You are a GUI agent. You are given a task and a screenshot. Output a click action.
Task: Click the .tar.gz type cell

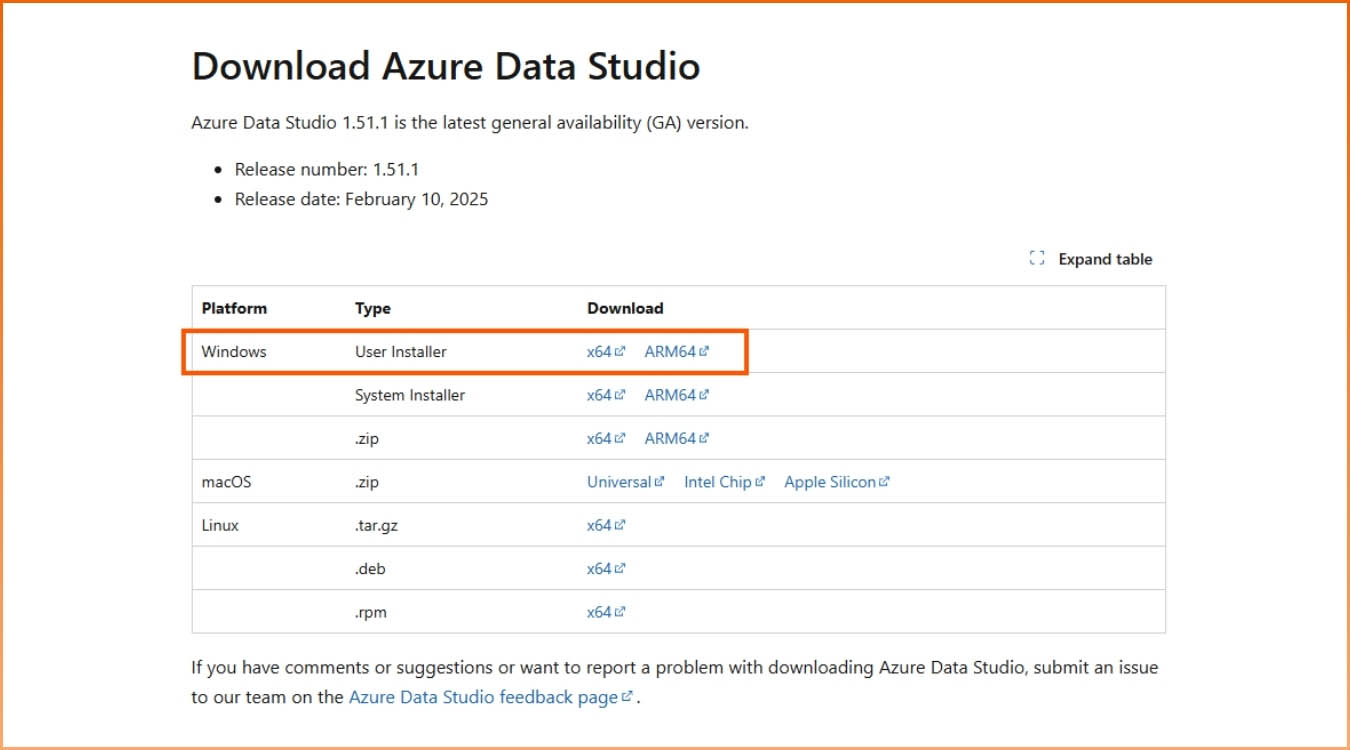point(377,525)
